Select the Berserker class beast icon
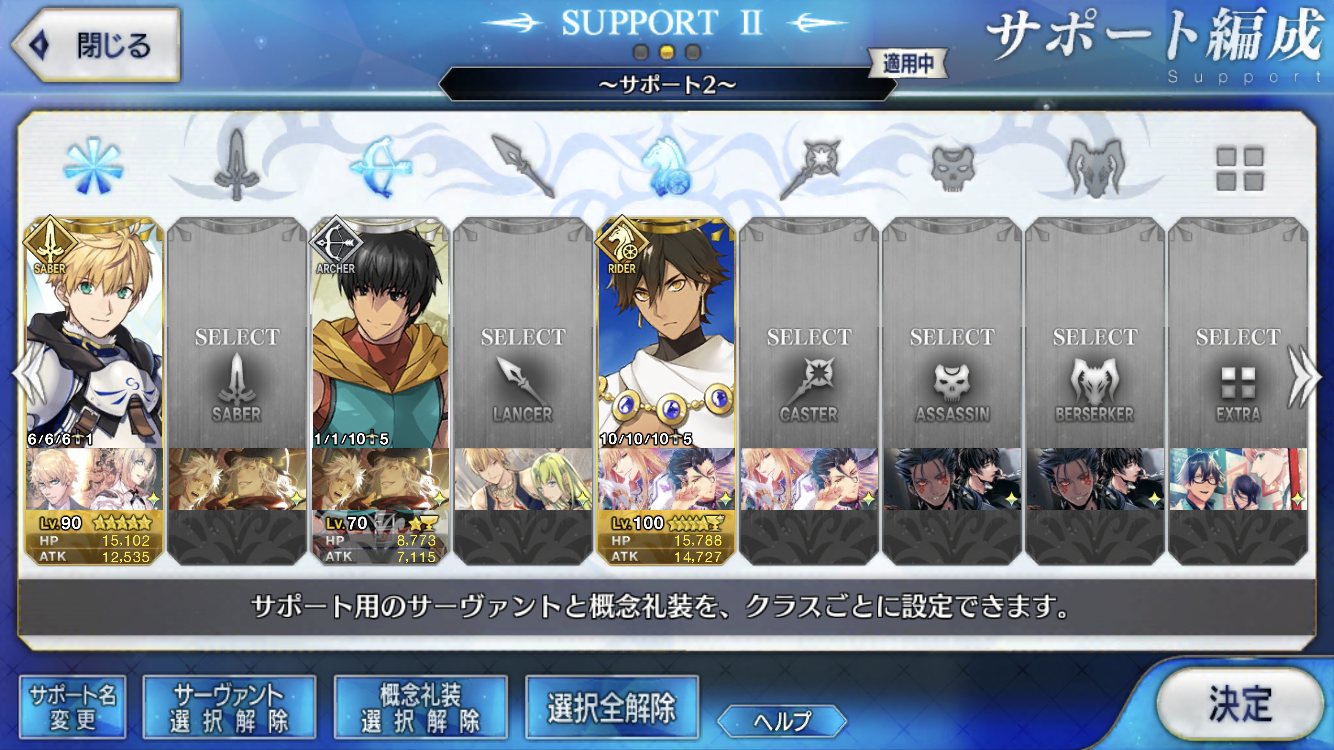Image resolution: width=1334 pixels, height=750 pixels. click(x=1095, y=167)
